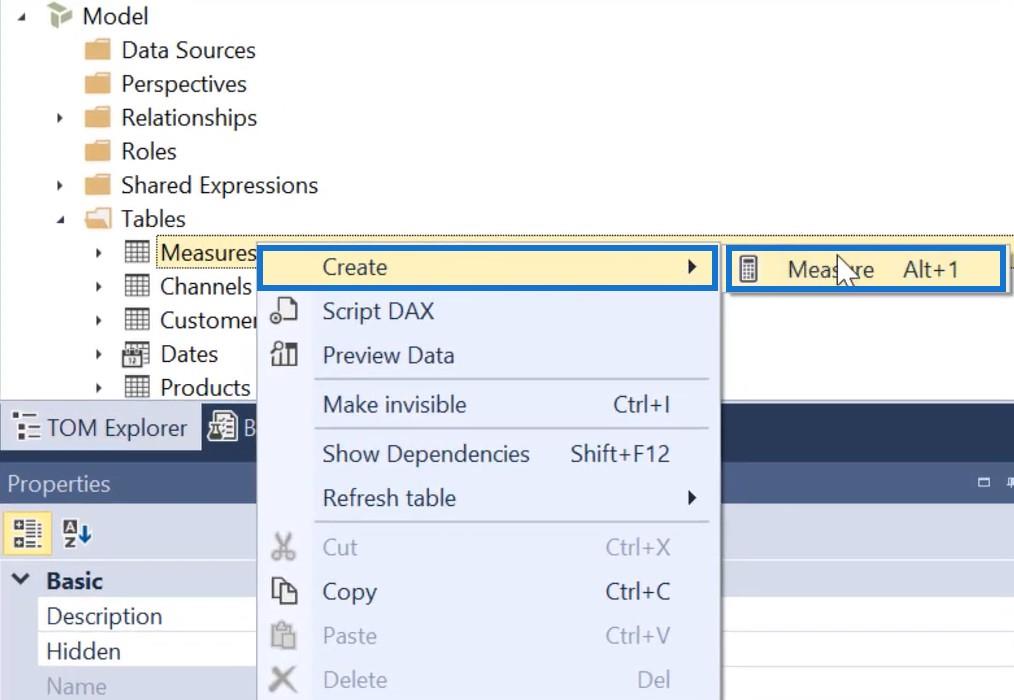
Task: Collapse the Model root node
Action: (22, 17)
